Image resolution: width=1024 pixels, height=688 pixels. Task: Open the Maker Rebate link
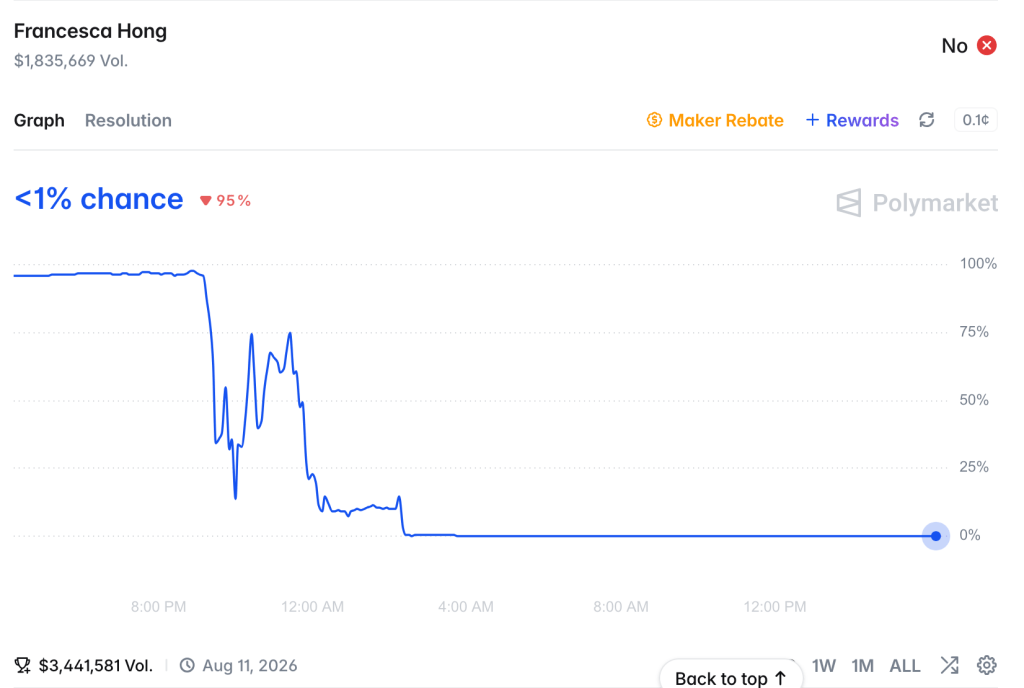[x=726, y=120]
